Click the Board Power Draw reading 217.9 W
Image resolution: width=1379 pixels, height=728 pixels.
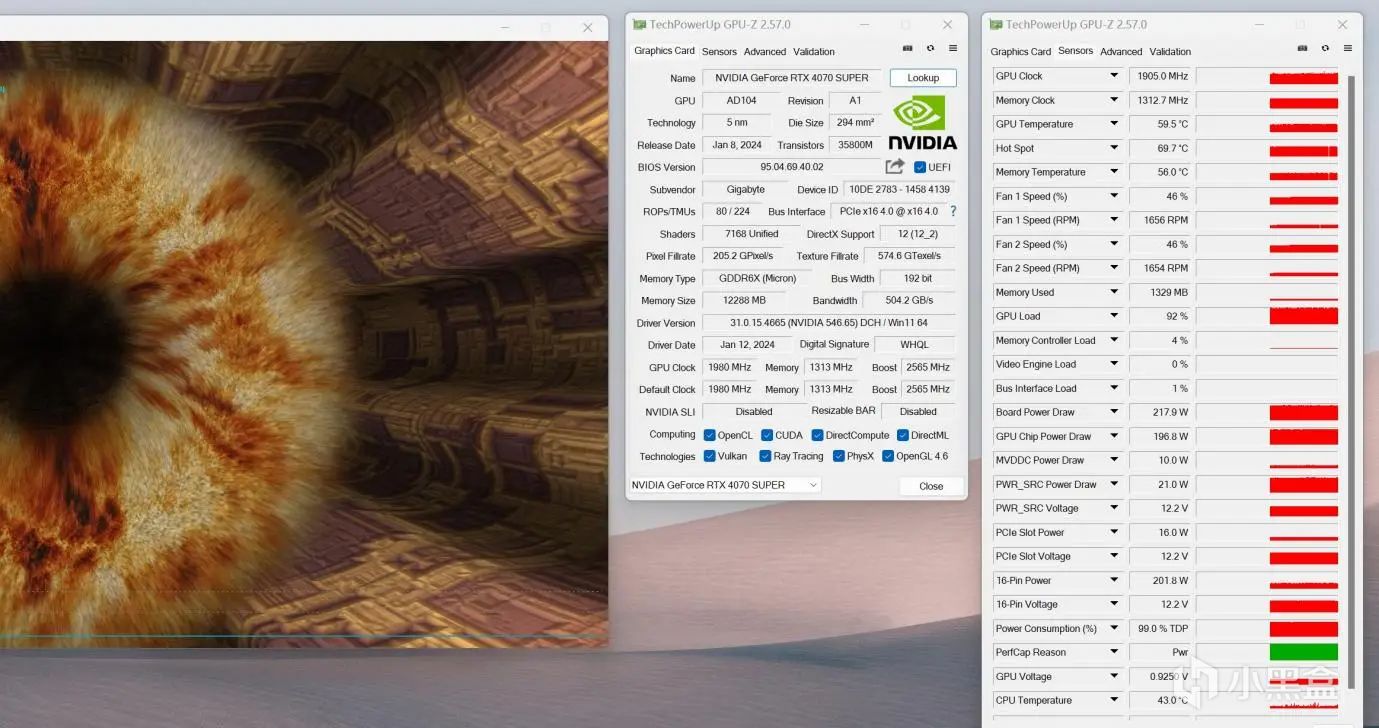coord(1160,412)
